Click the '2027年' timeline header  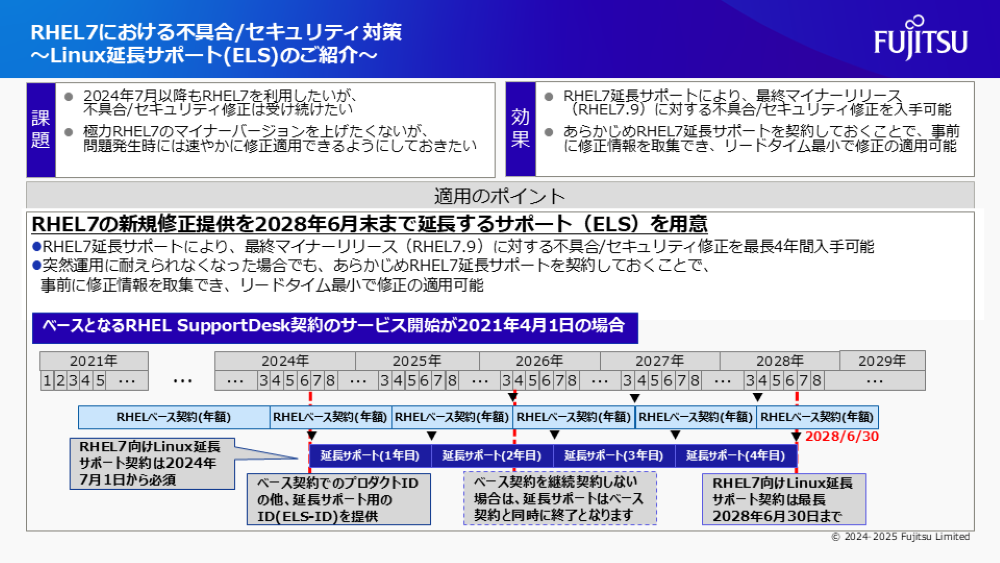[x=660, y=361]
